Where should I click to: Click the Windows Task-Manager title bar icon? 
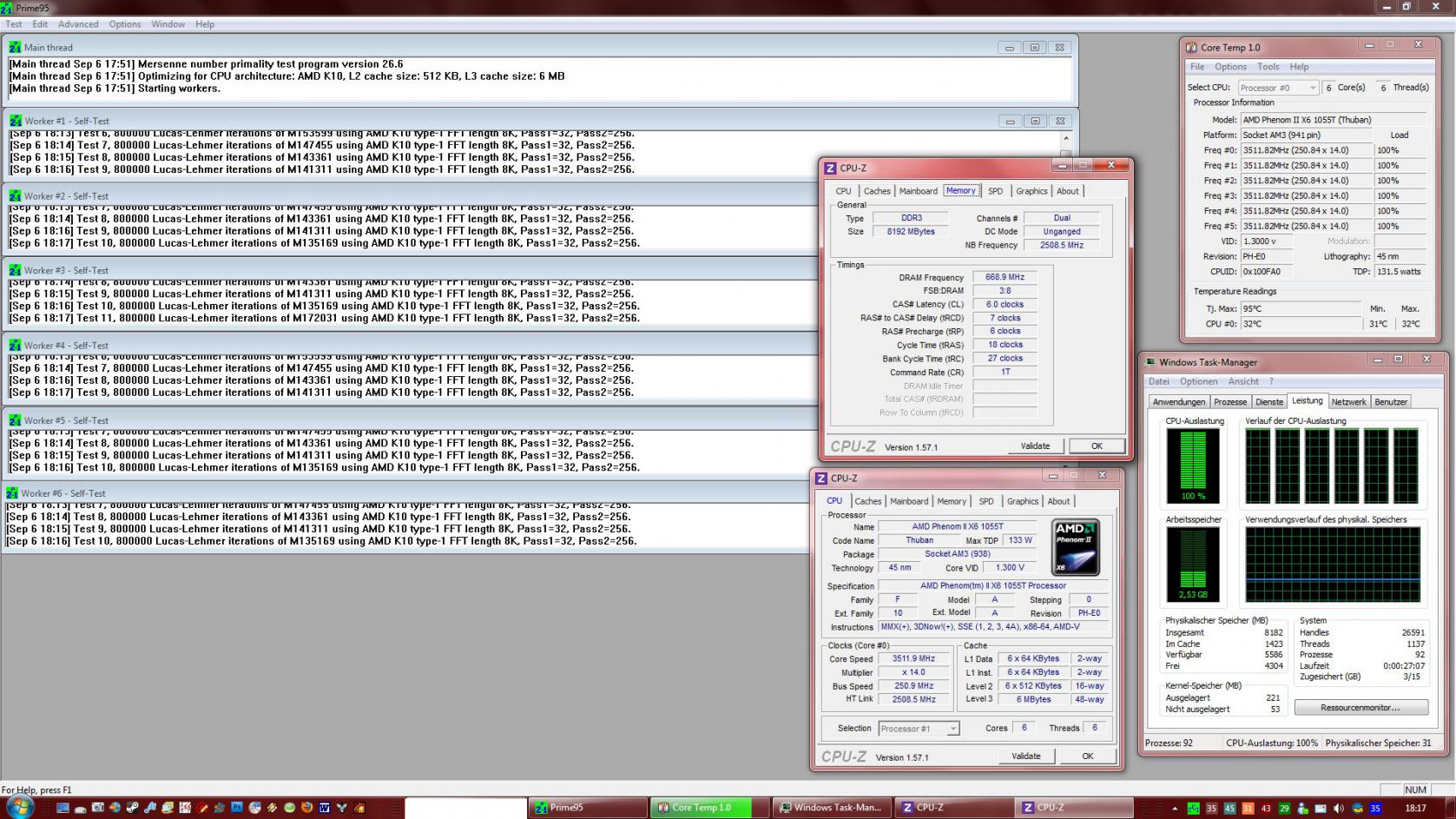(1150, 362)
